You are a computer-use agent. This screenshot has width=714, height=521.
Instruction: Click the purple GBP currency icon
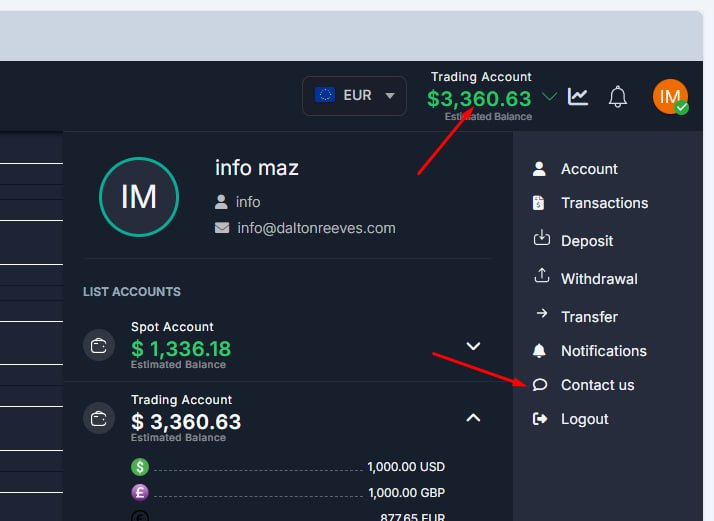pos(140,493)
